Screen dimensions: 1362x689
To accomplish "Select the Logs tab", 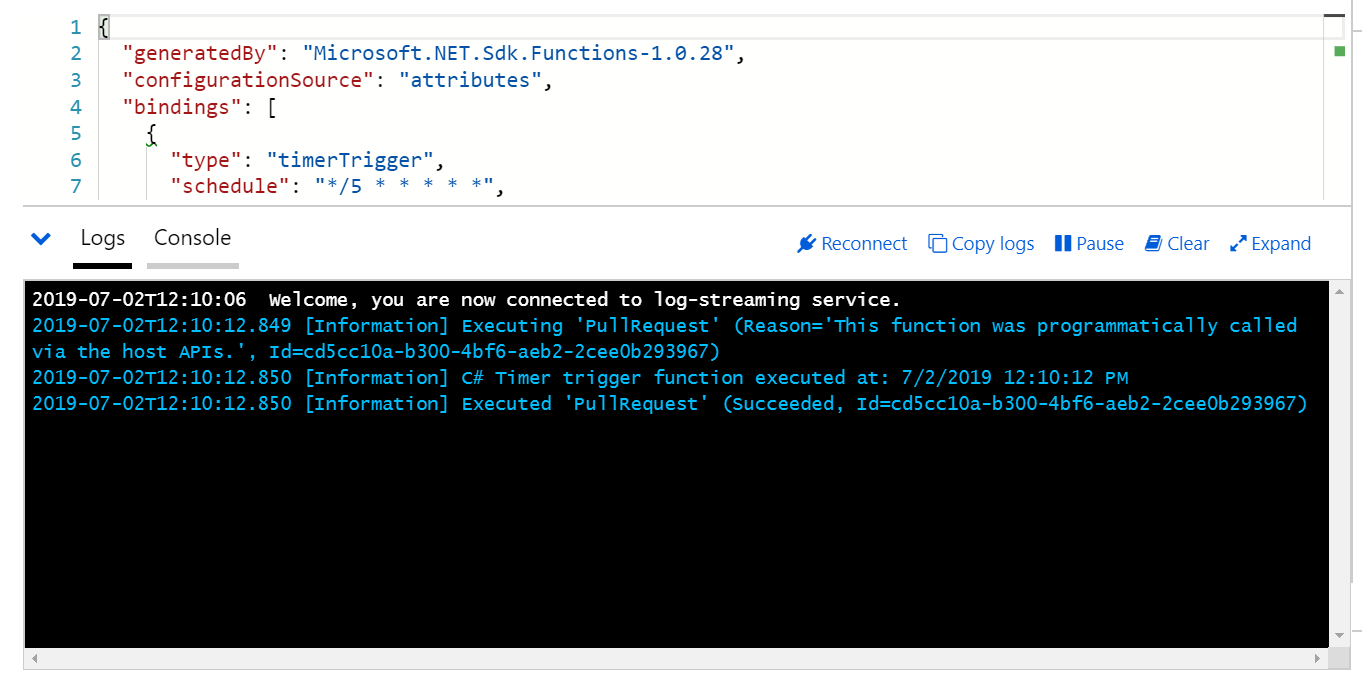I will pos(102,238).
